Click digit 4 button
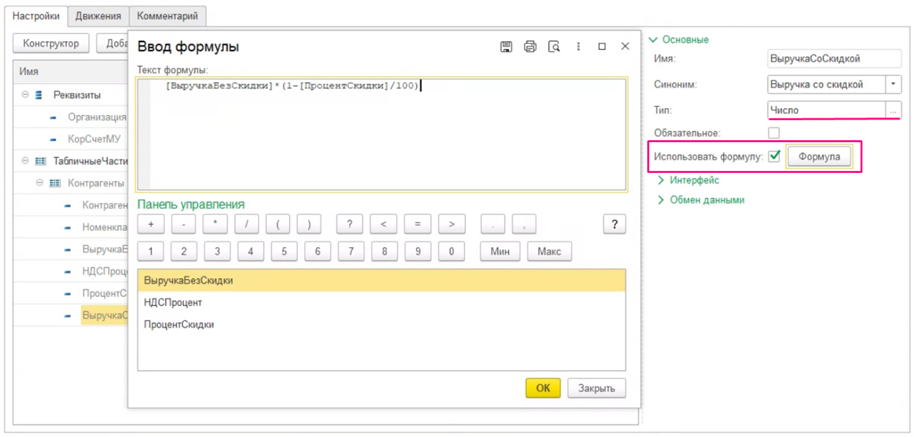This screenshot has width=914, height=437. (251, 252)
